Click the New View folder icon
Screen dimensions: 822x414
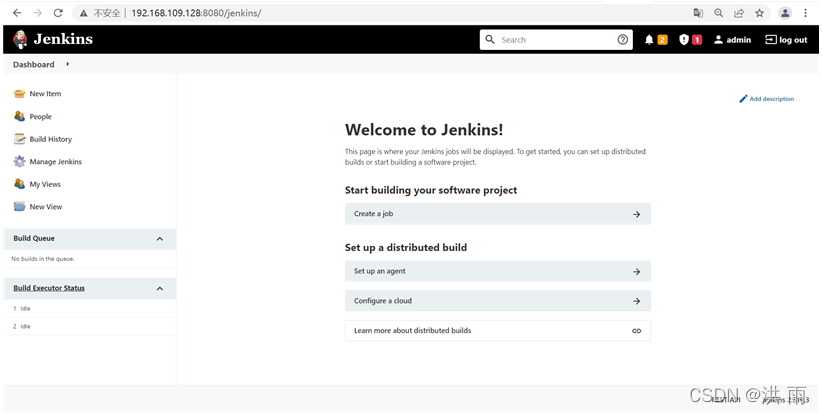coord(19,206)
